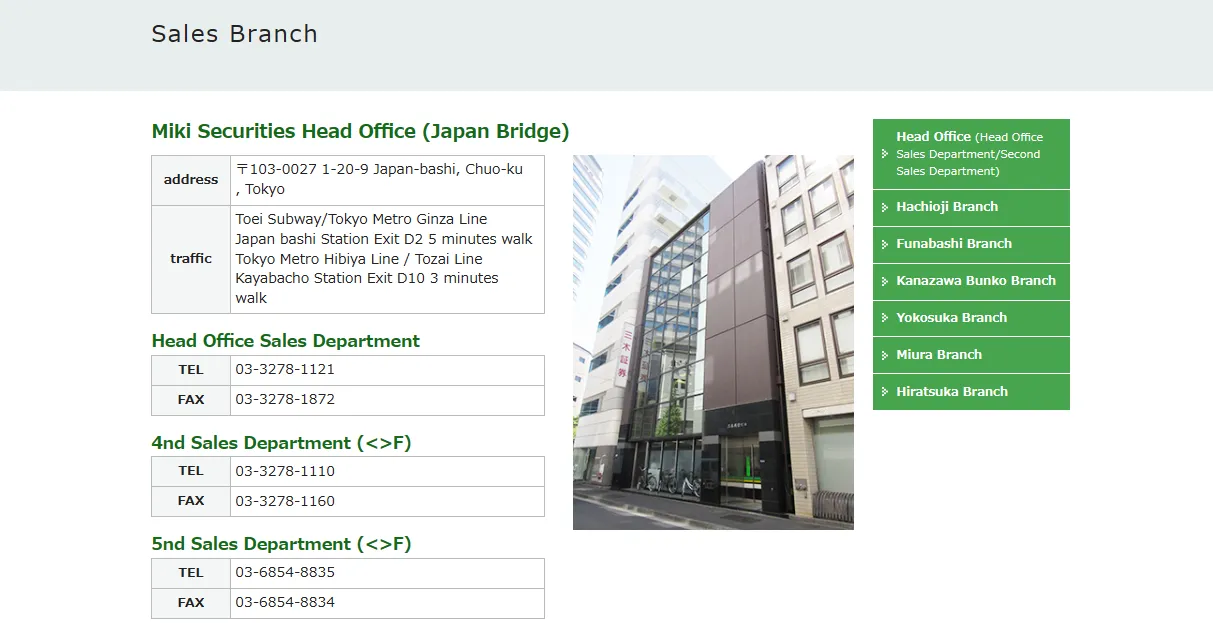Image resolution: width=1213 pixels, height=623 pixels.
Task: Click the traffic label cell
Action: 191,259
